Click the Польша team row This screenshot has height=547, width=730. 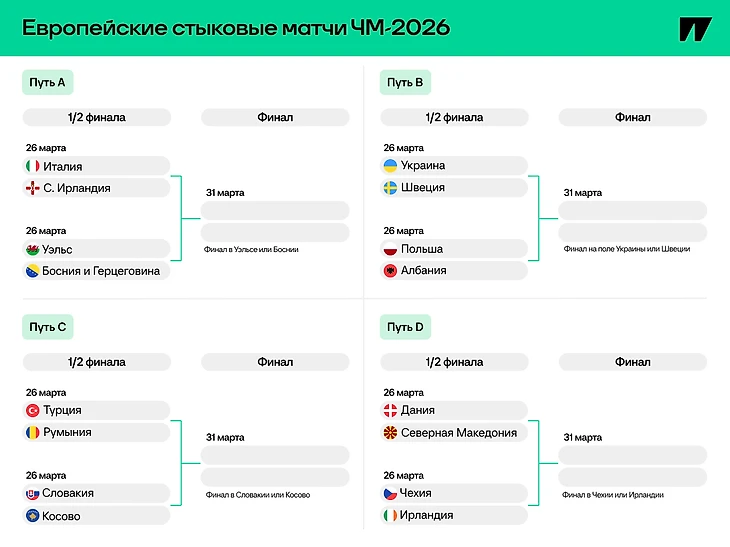pos(455,249)
